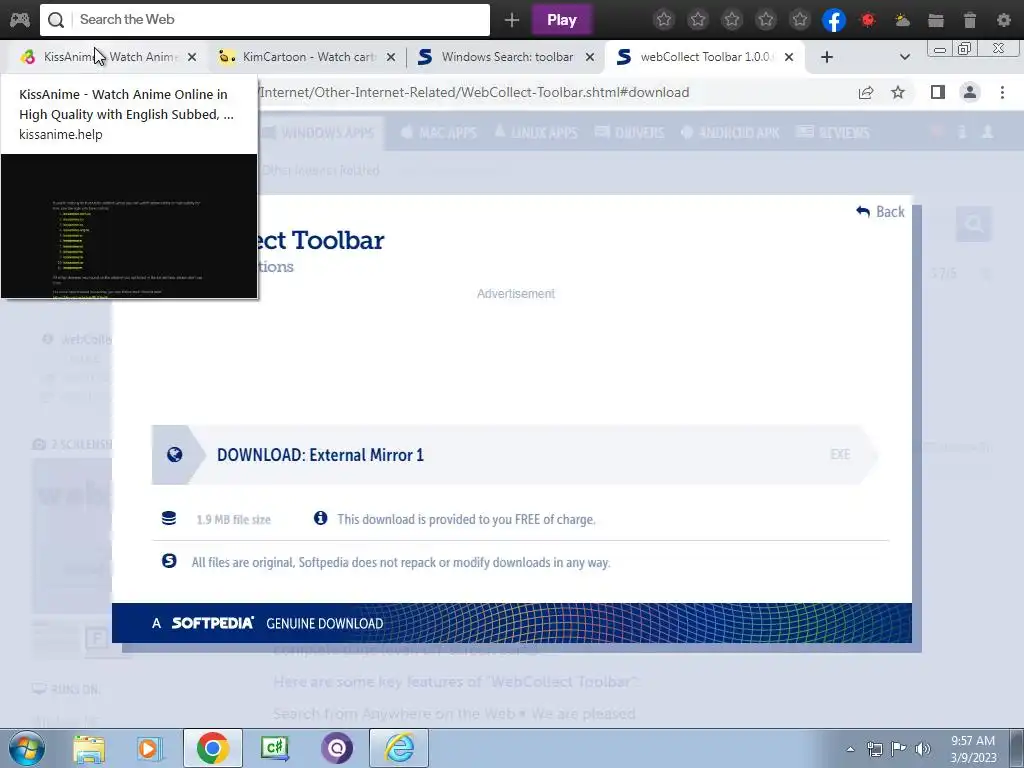Open ANDROID APK menu item

click(730, 133)
